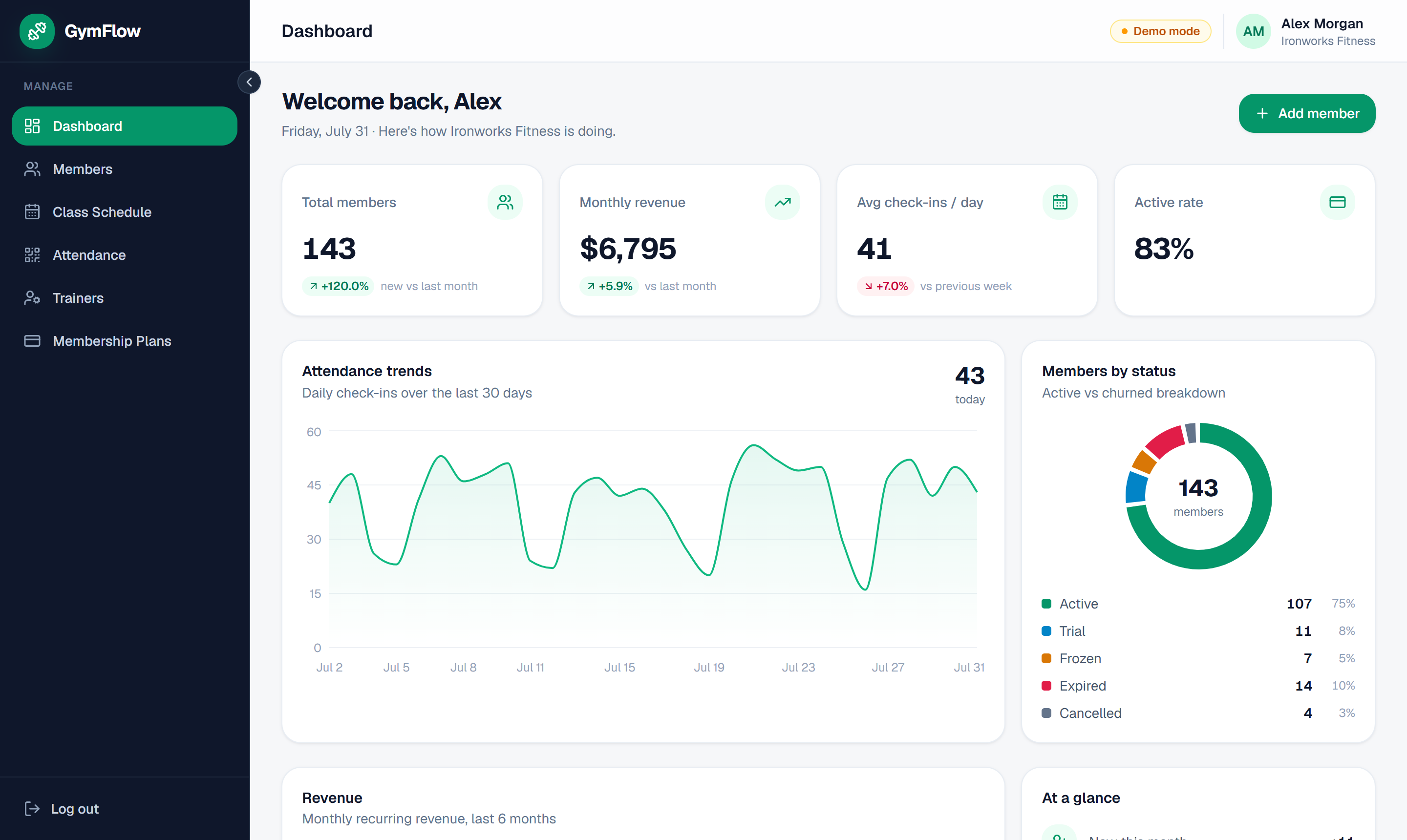The width and height of the screenshot is (1407, 840).
Task: Click the Active rate card icon
Action: (x=1337, y=202)
